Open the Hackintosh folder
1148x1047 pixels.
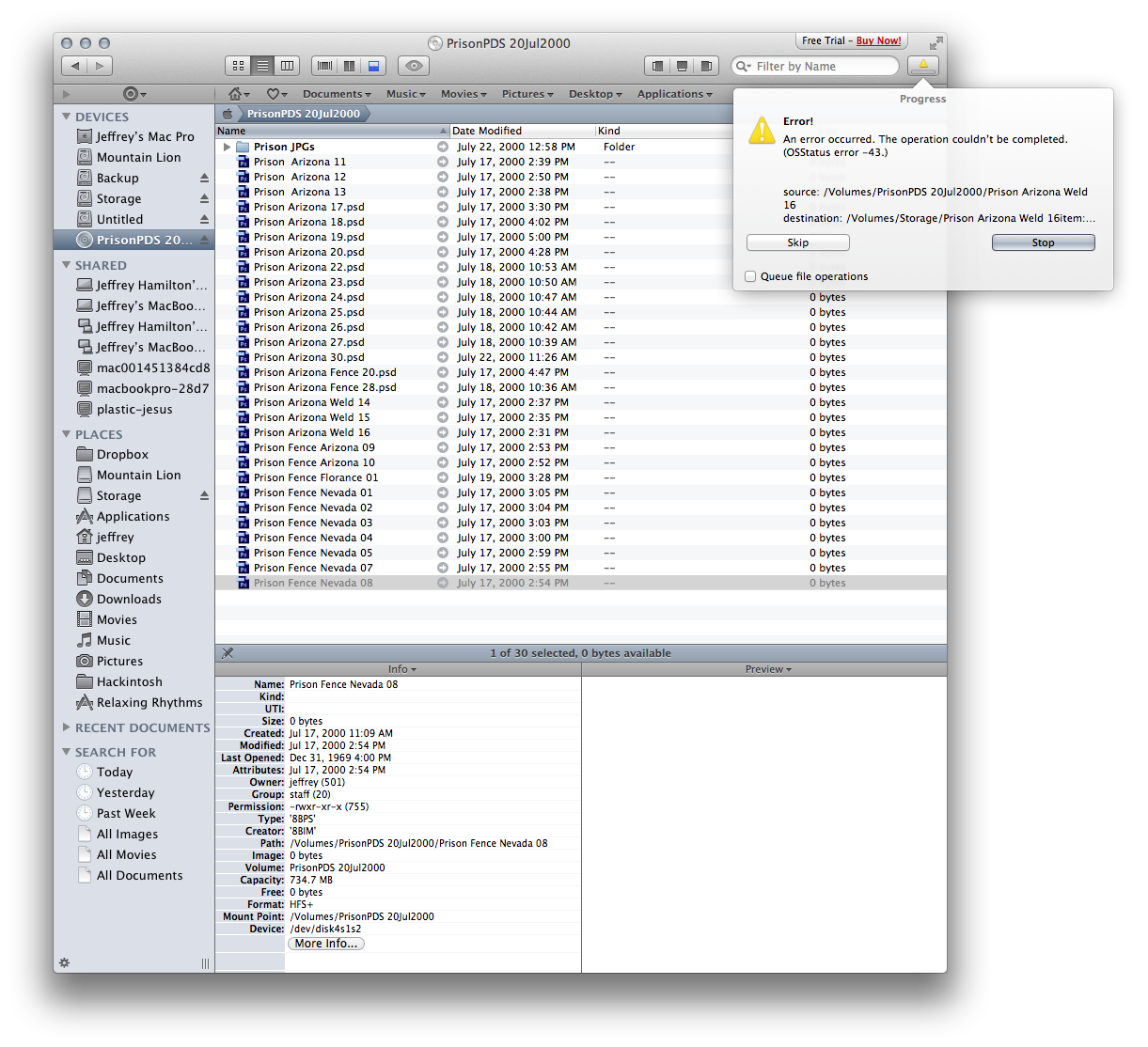click(134, 681)
